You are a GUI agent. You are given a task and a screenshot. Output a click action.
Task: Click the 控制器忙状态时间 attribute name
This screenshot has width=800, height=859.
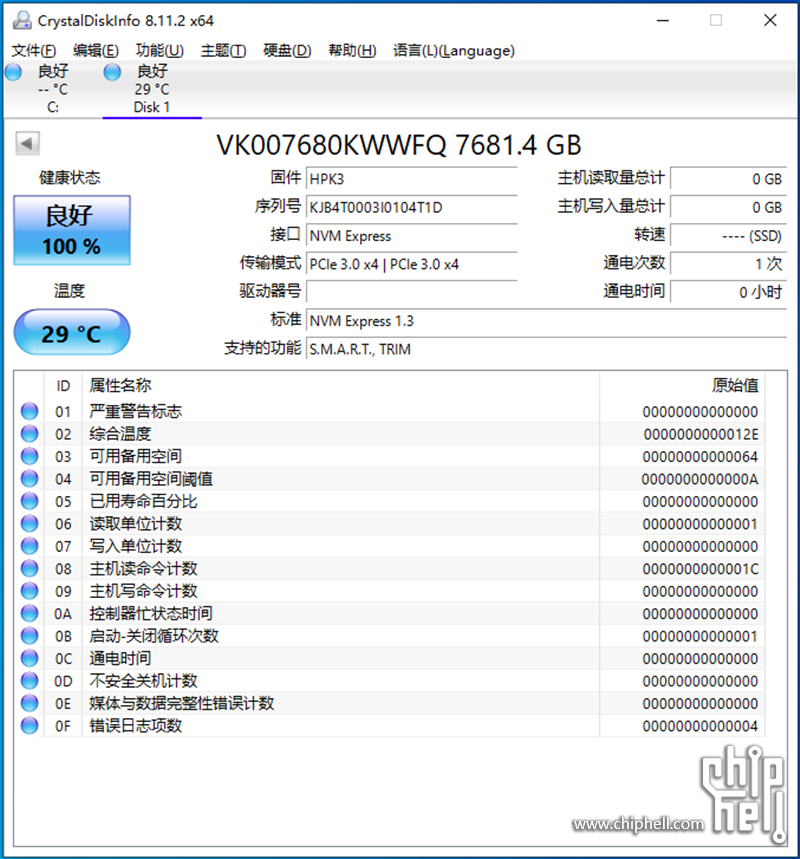click(x=151, y=614)
